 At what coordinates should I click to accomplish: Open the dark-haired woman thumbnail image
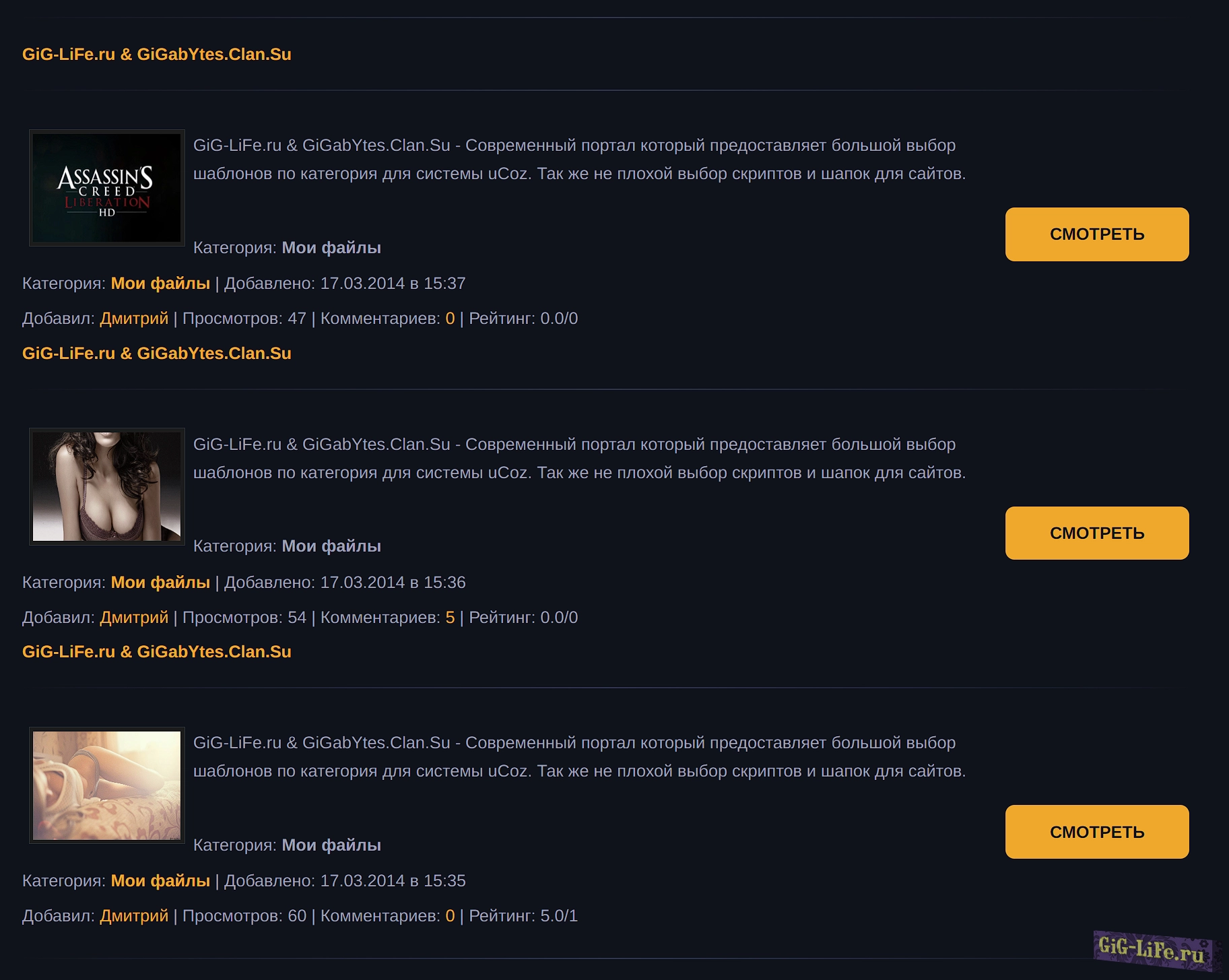(x=106, y=486)
